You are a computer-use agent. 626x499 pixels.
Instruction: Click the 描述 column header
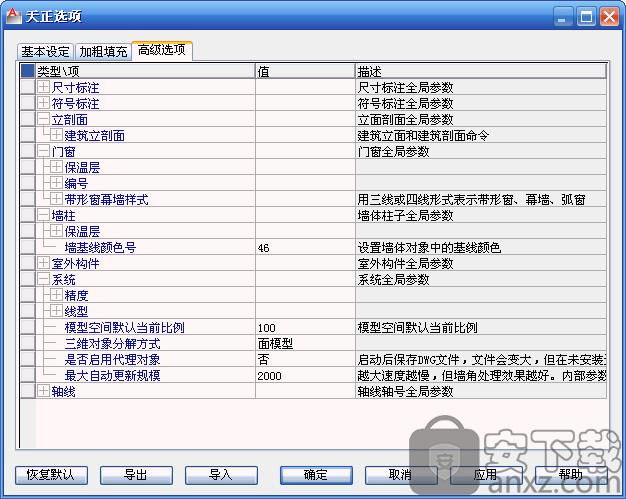(x=481, y=71)
